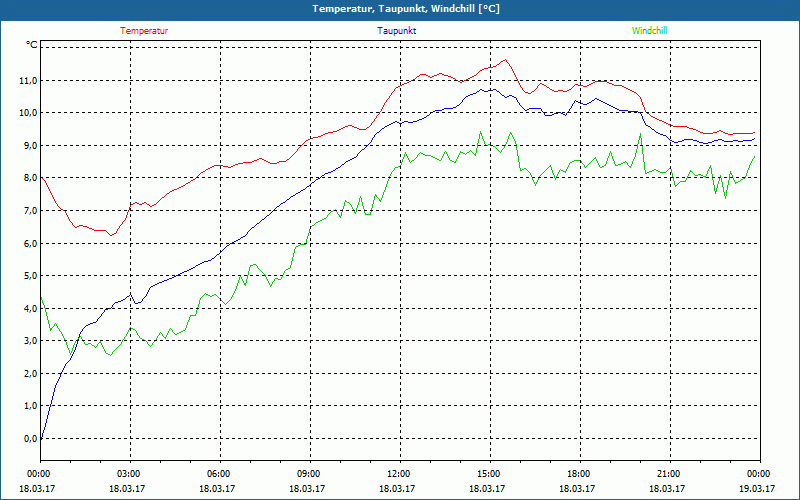
Task: Click the 4,0 y-axis value
Action: click(31, 308)
